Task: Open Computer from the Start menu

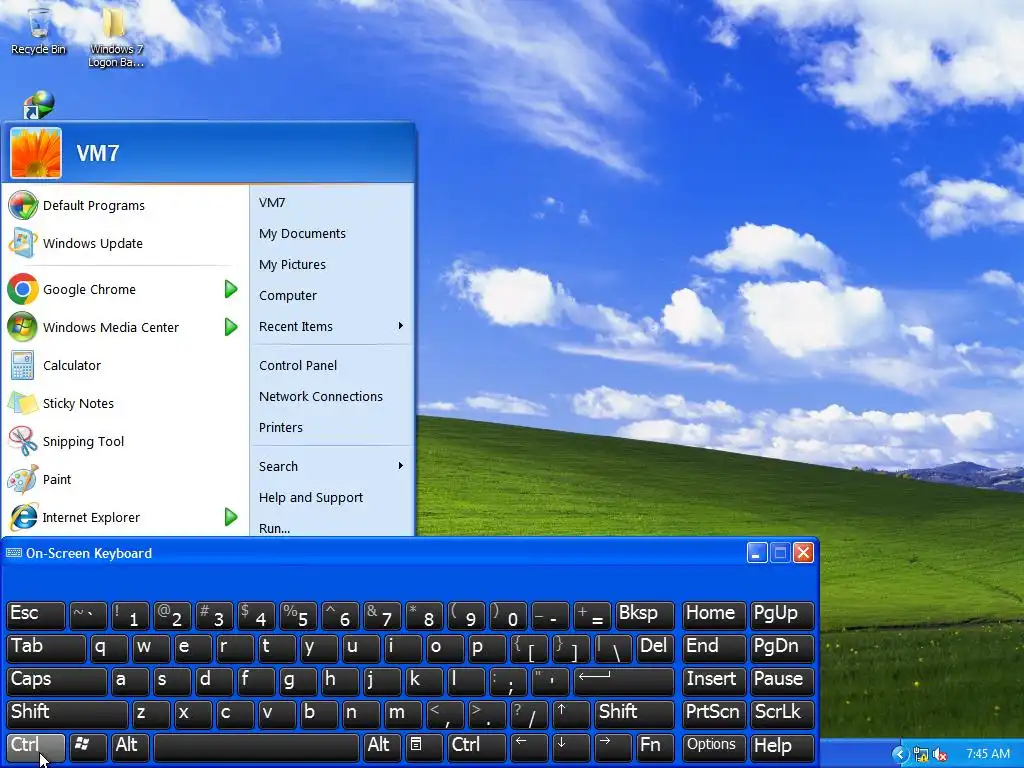Action: [332, 296]
